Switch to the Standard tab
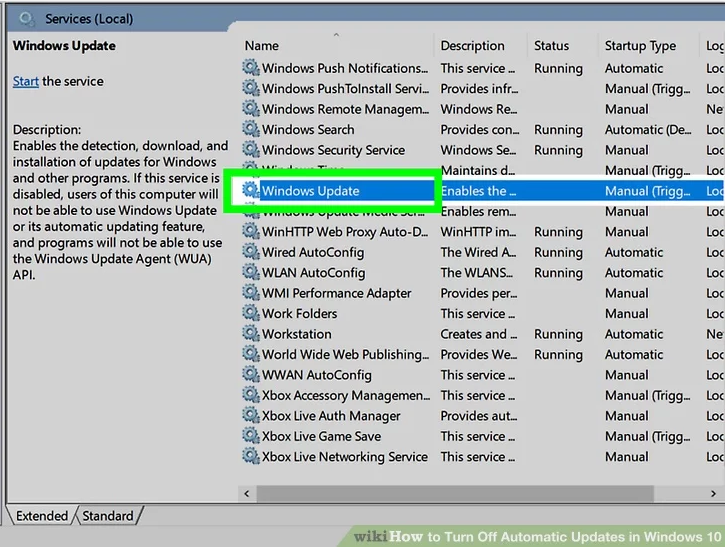 (107, 516)
